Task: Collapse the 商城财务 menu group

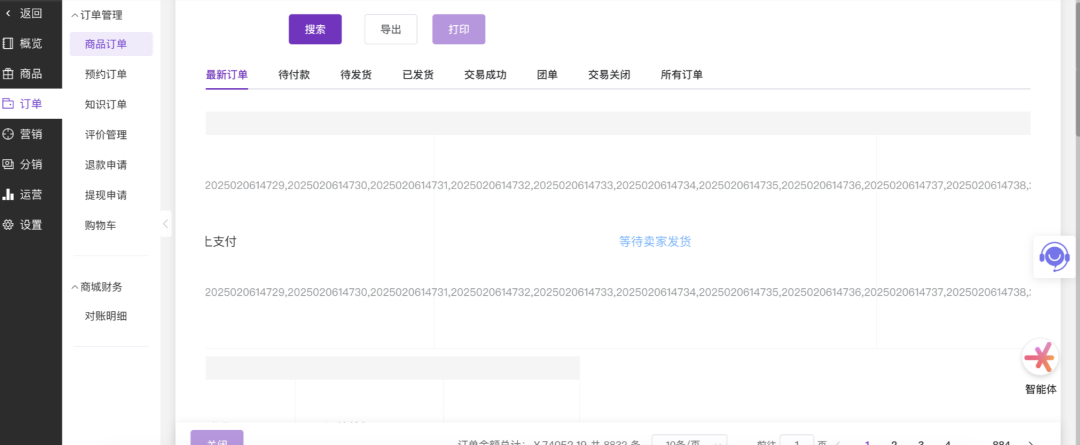Action: coord(75,287)
